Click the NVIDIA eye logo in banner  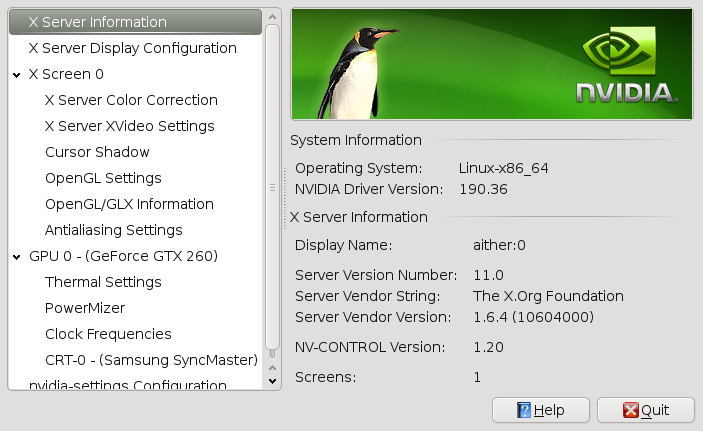620,50
